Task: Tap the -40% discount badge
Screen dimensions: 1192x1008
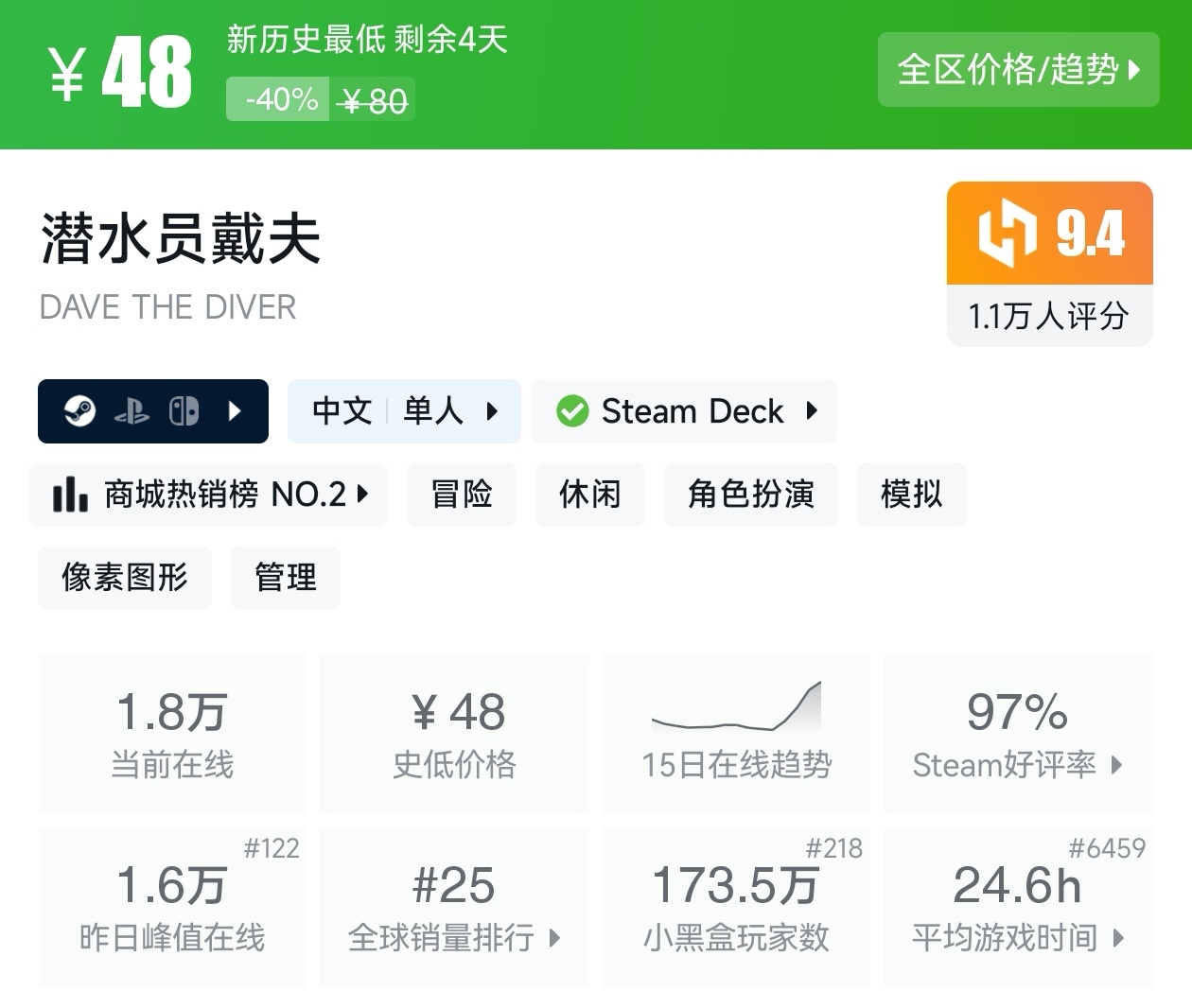Action: pyautogui.click(x=280, y=99)
